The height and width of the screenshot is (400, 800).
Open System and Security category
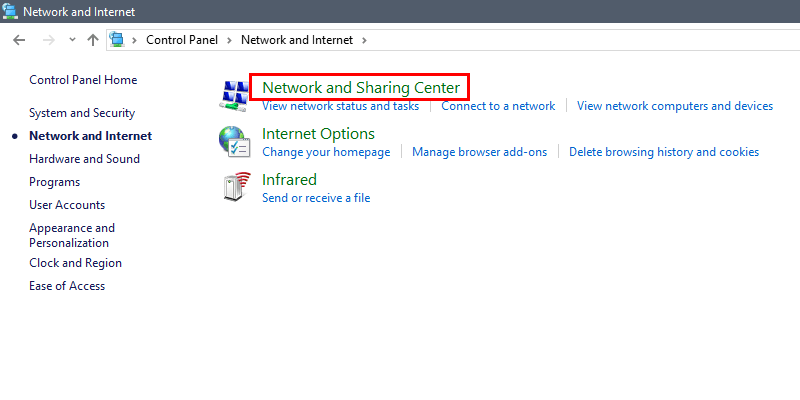click(82, 113)
